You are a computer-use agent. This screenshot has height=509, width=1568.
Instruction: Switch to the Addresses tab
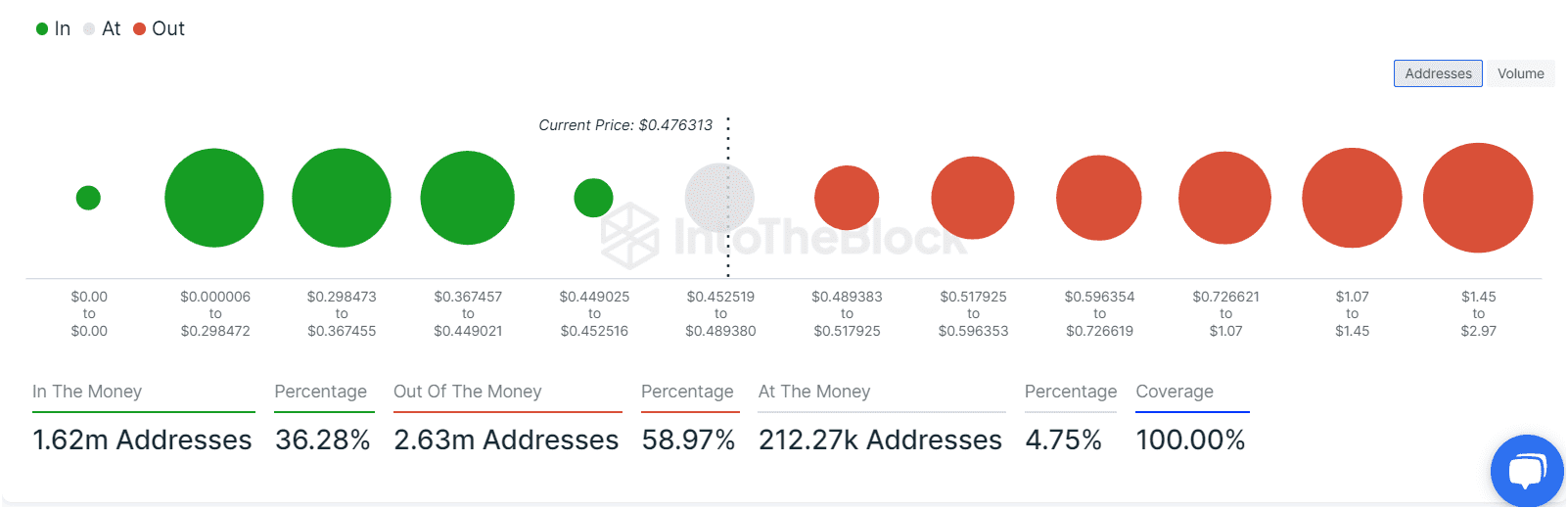(x=1437, y=73)
